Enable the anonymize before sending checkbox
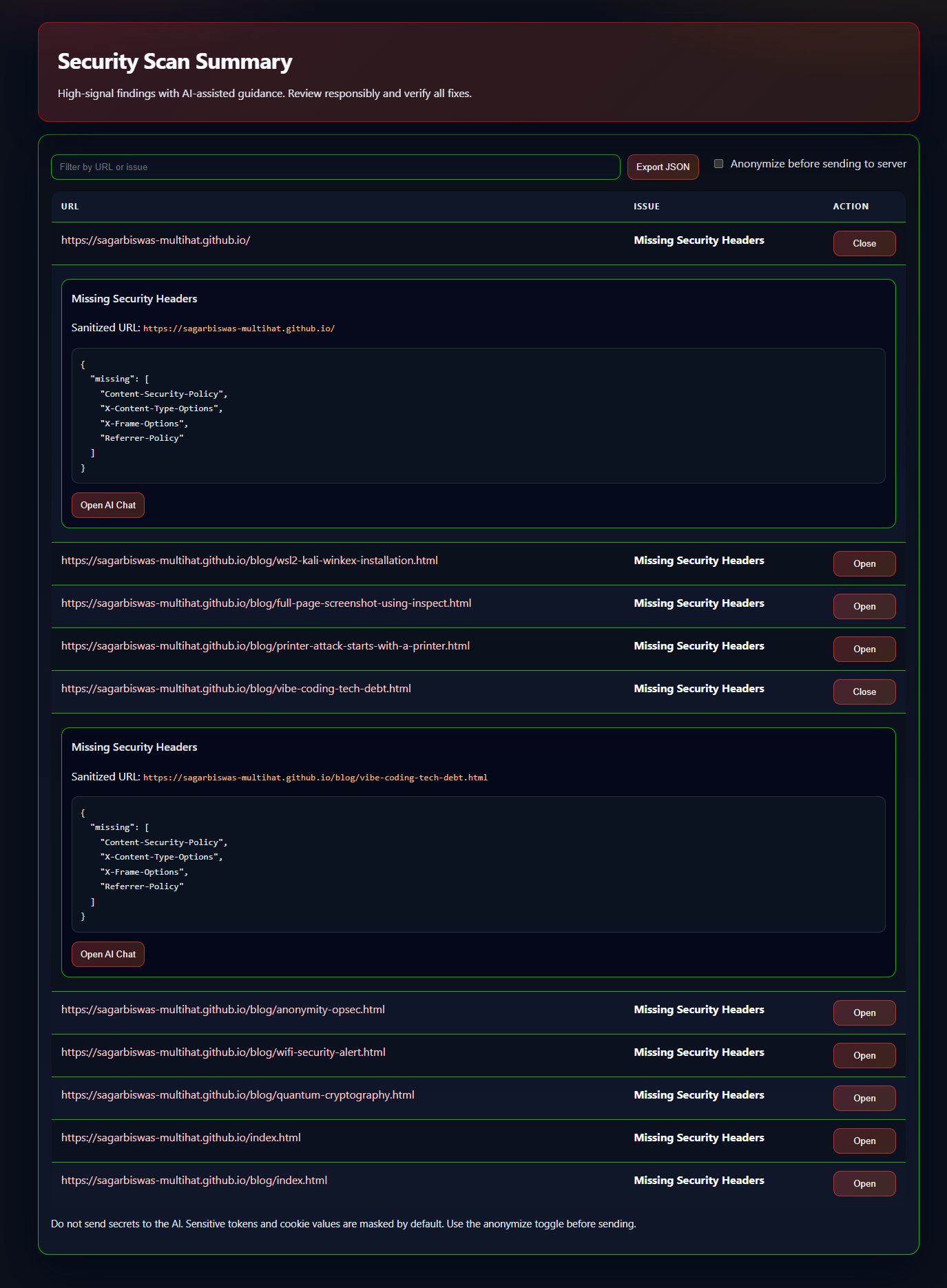Viewport: 947px width, 1288px height. tap(718, 164)
